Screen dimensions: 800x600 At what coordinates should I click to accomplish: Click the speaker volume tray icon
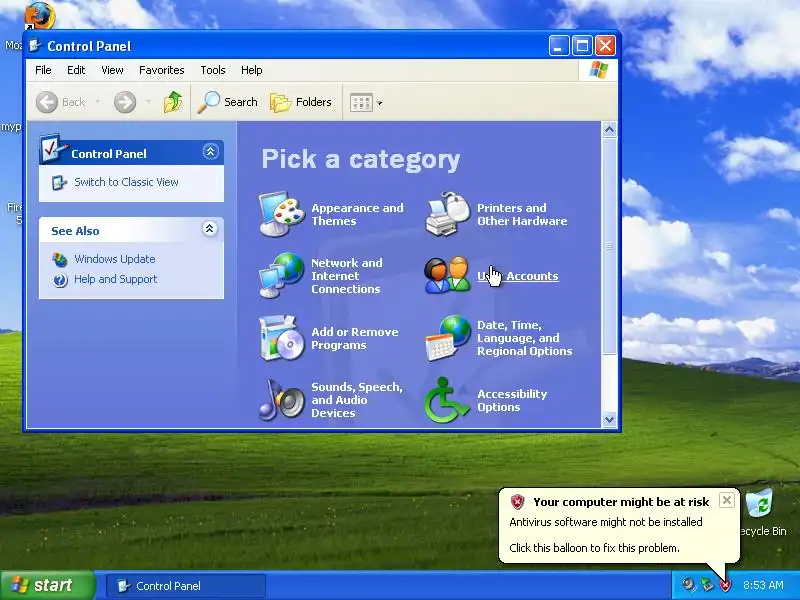point(689,585)
